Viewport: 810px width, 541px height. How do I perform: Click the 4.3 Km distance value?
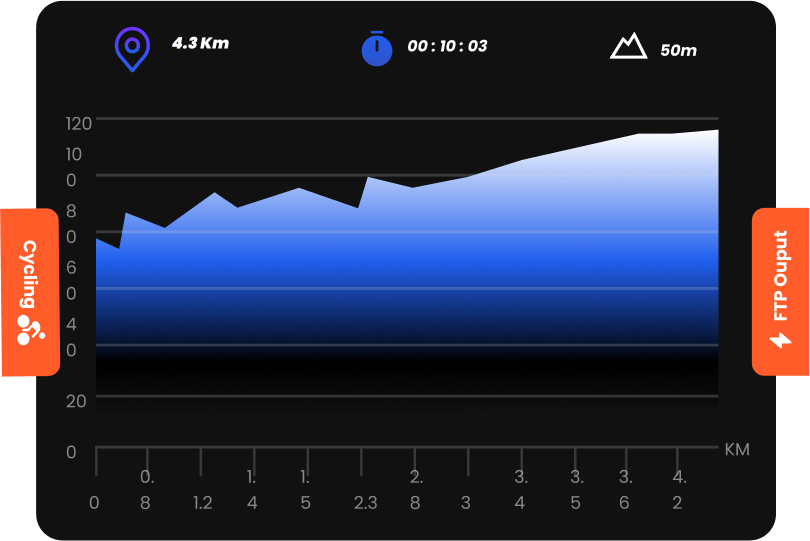point(200,43)
